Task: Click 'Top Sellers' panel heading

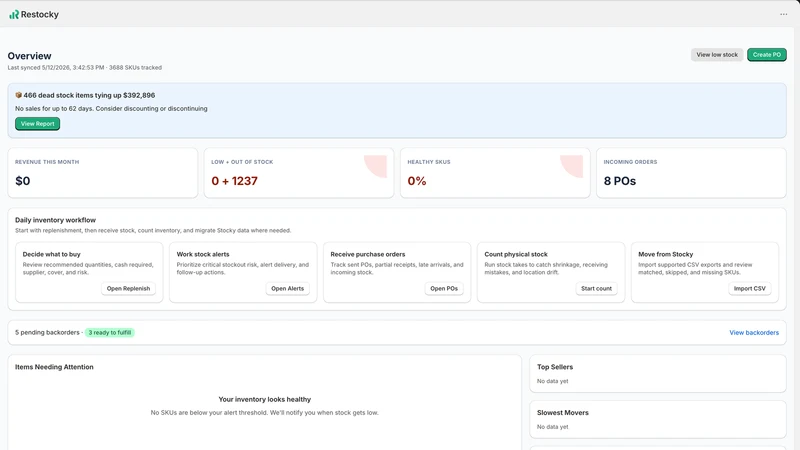Action: (555, 367)
